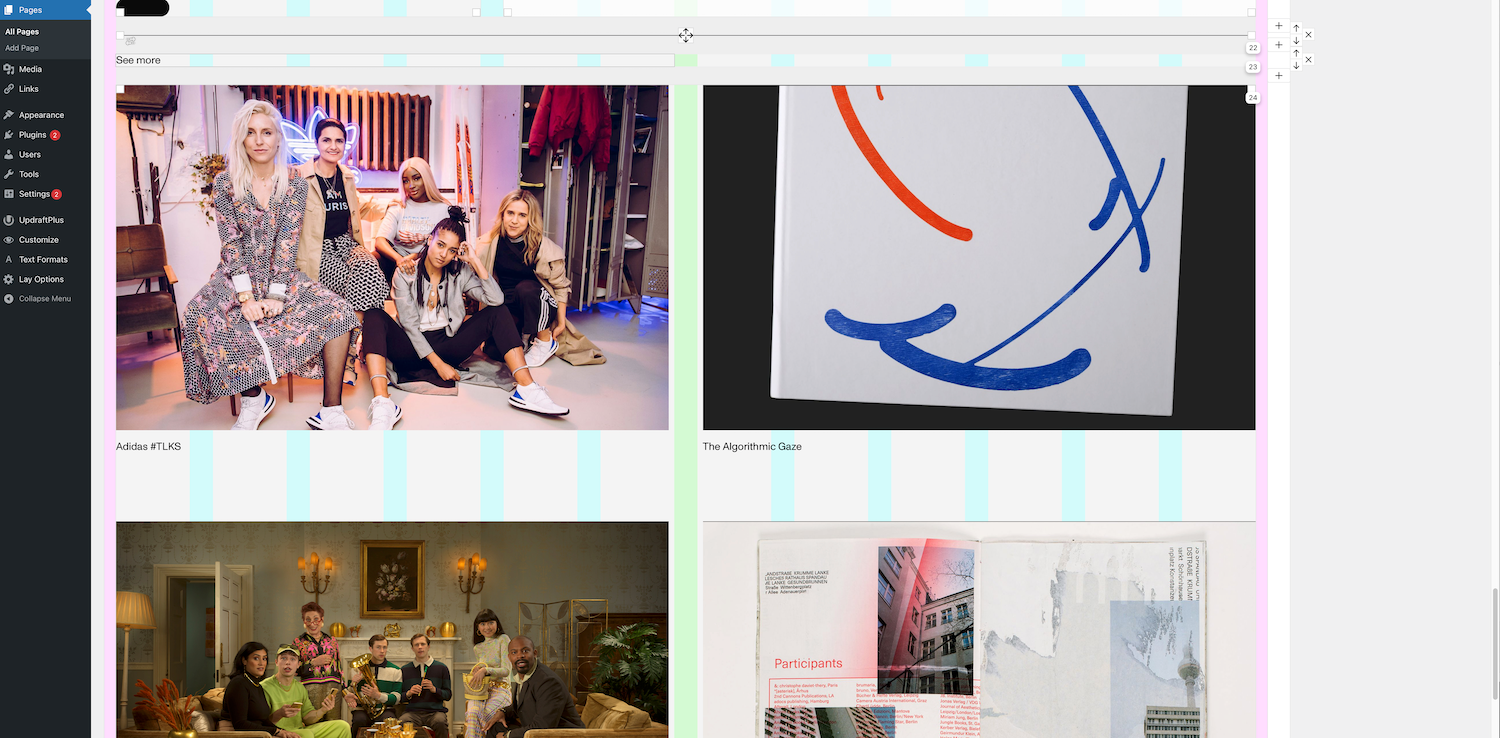Screen dimensions: 1500x738
Task: Collapse the WordPress admin menu
Action: pyautogui.click(x=44, y=299)
